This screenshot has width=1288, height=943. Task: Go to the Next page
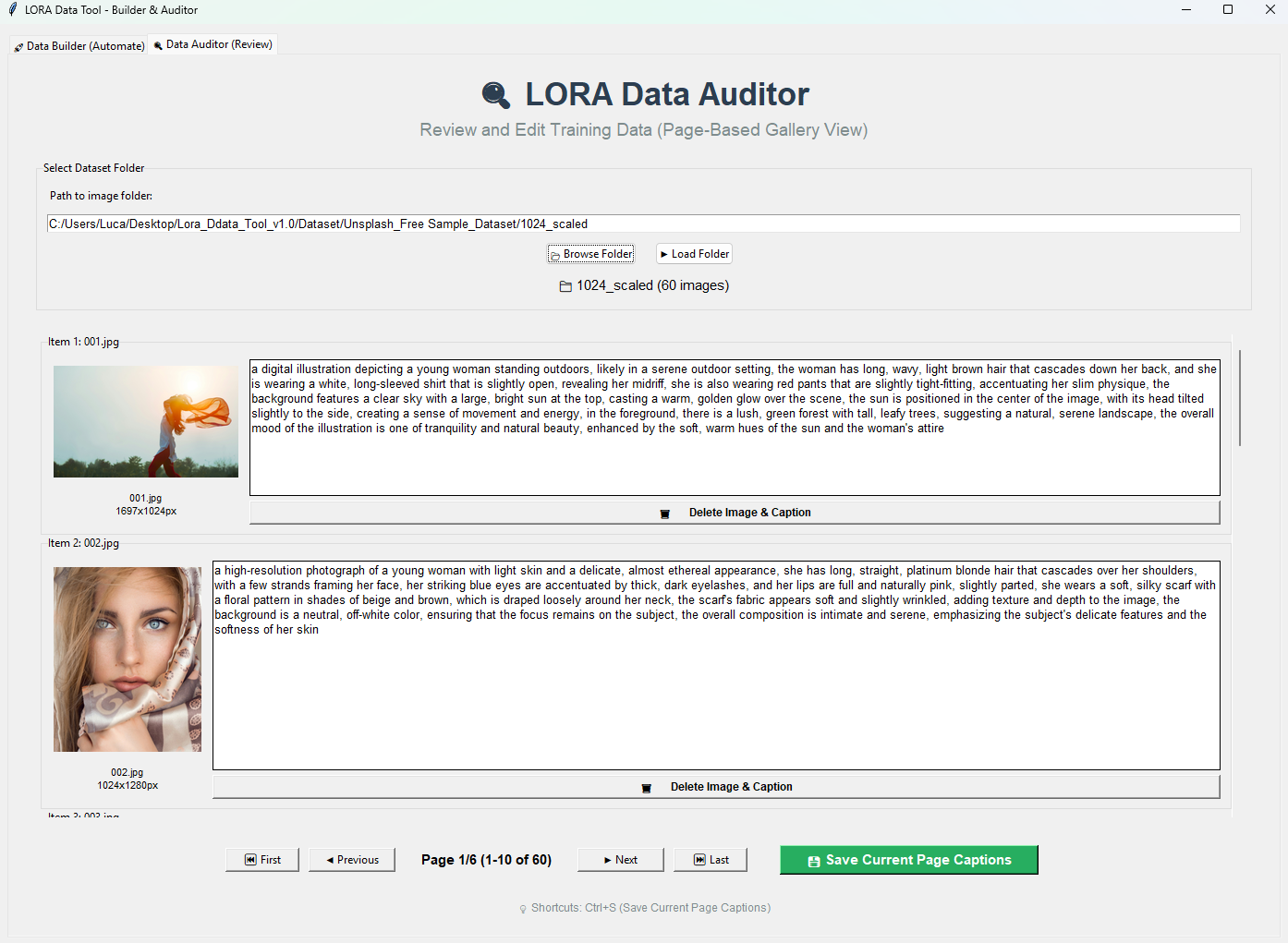tap(621, 860)
